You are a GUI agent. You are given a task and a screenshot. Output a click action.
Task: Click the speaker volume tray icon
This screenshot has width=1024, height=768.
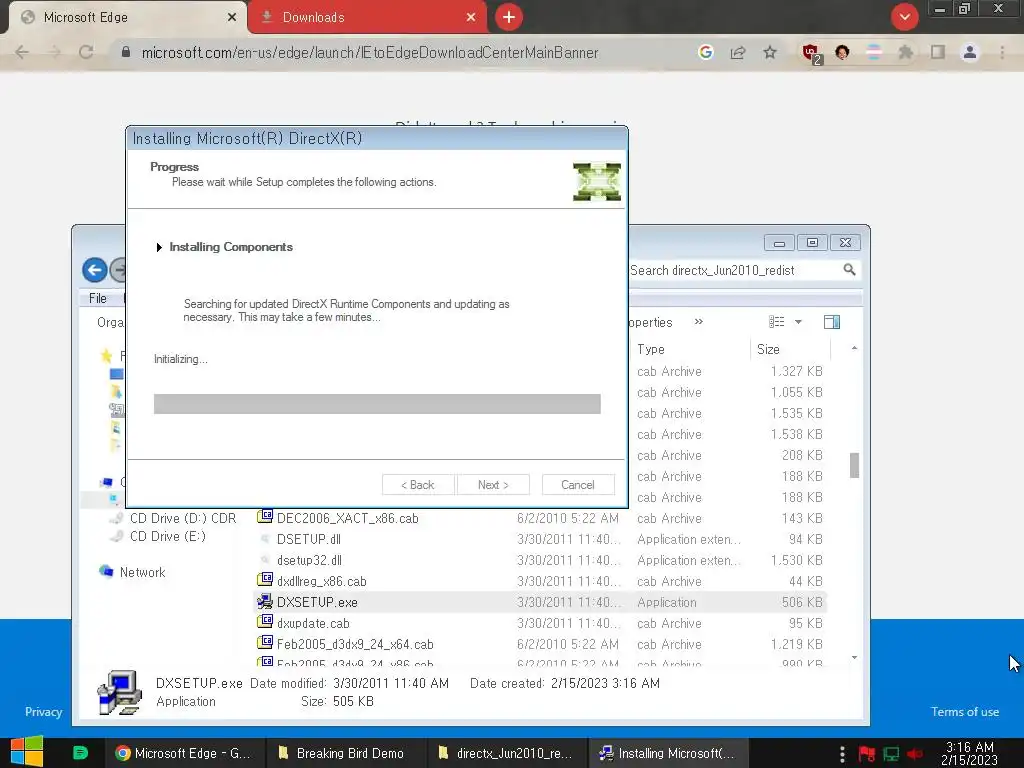click(x=914, y=754)
